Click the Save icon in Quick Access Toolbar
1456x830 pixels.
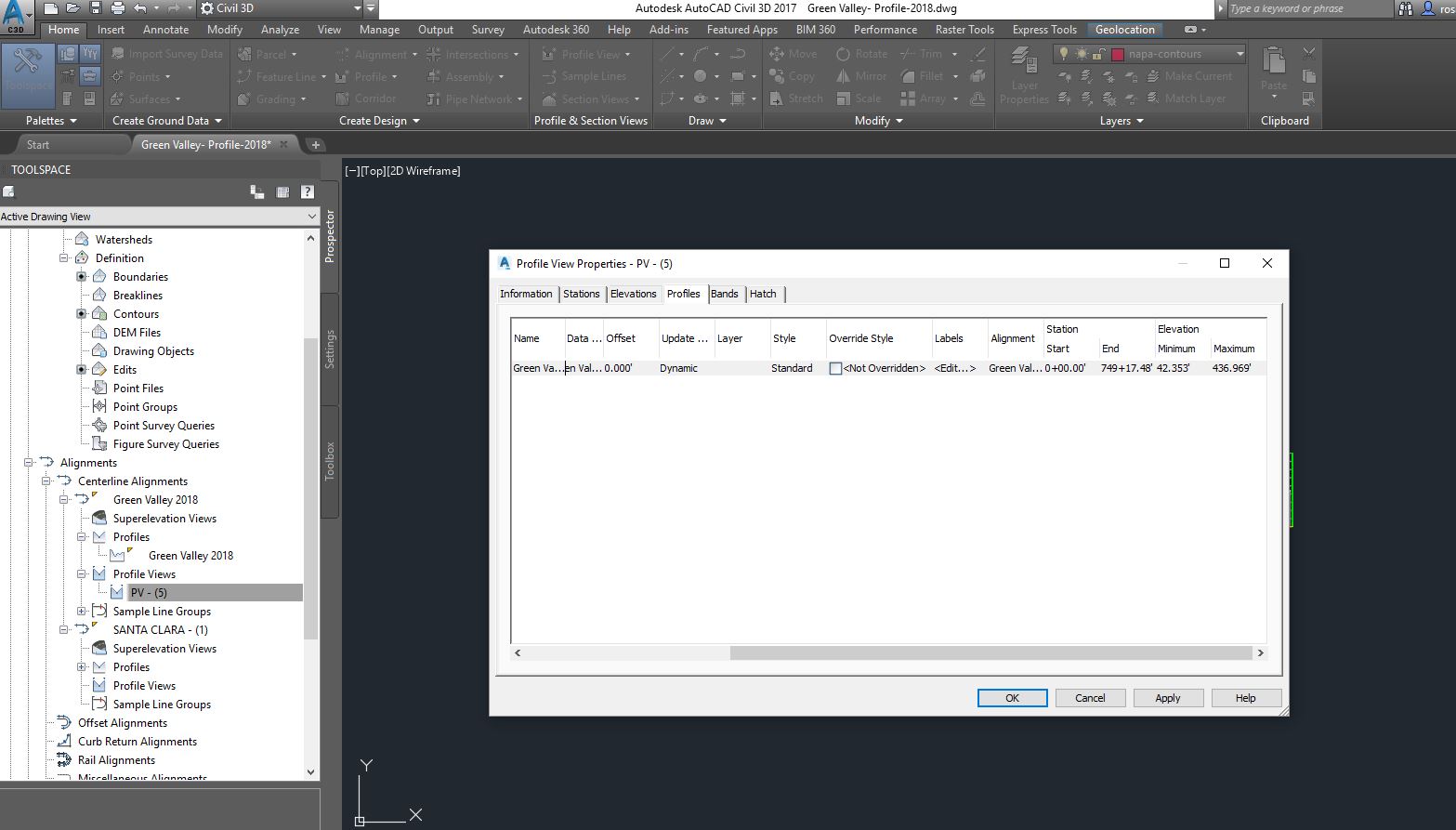(x=96, y=7)
